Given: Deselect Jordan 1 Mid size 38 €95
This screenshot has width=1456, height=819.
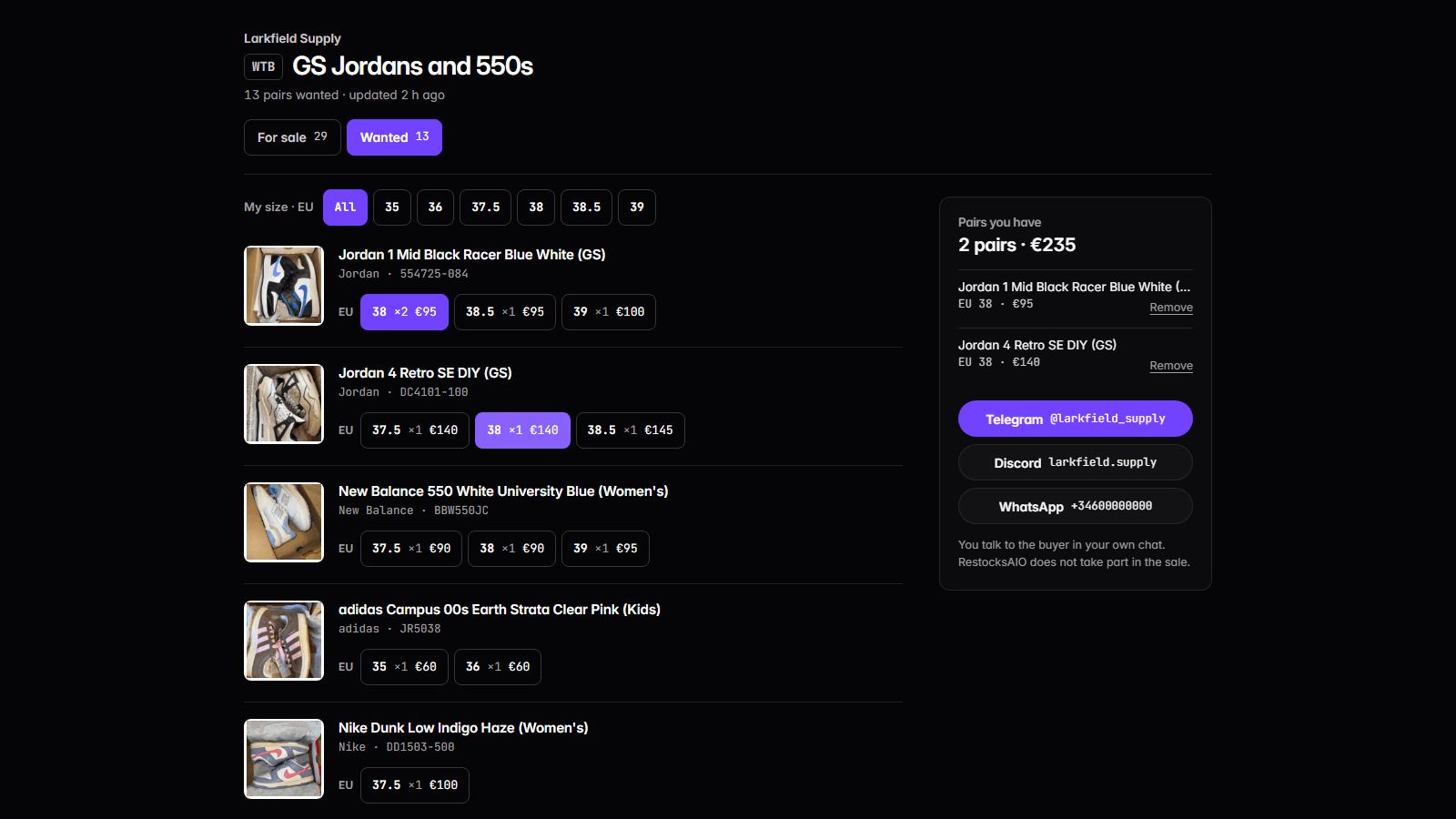Looking at the screenshot, I should click(404, 312).
